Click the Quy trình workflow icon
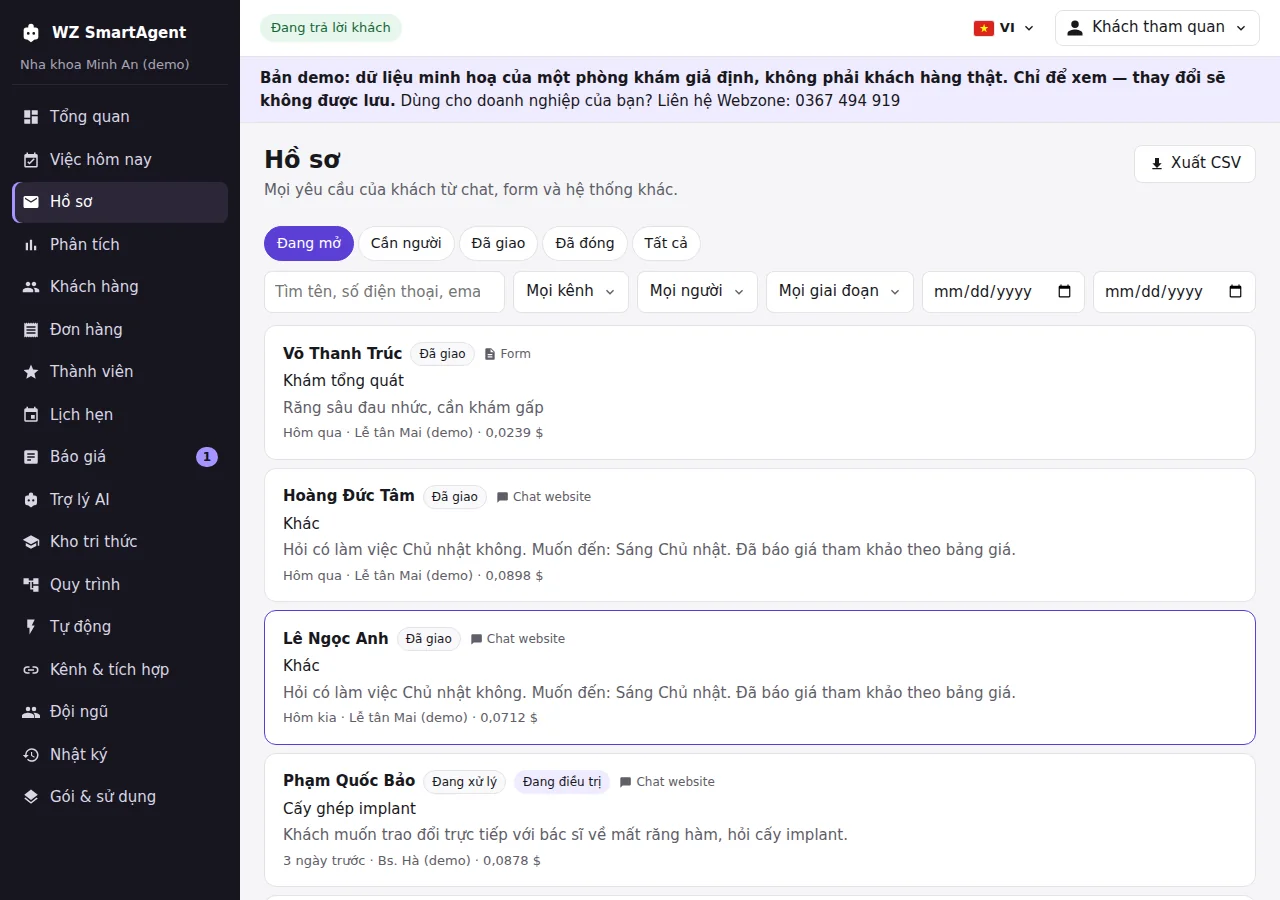The height and width of the screenshot is (900, 1280). point(31,585)
